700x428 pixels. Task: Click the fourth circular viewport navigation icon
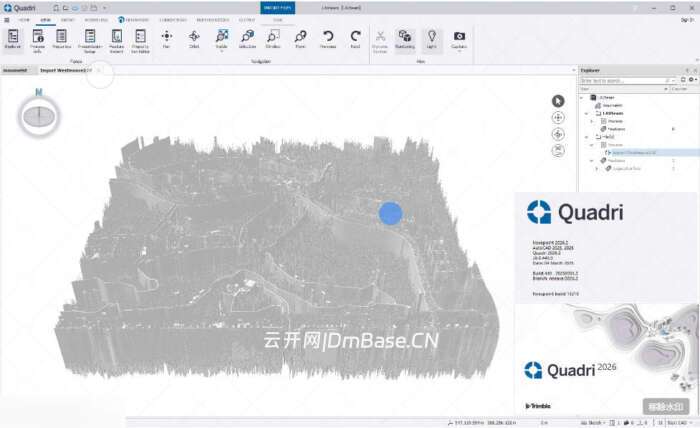click(558, 151)
